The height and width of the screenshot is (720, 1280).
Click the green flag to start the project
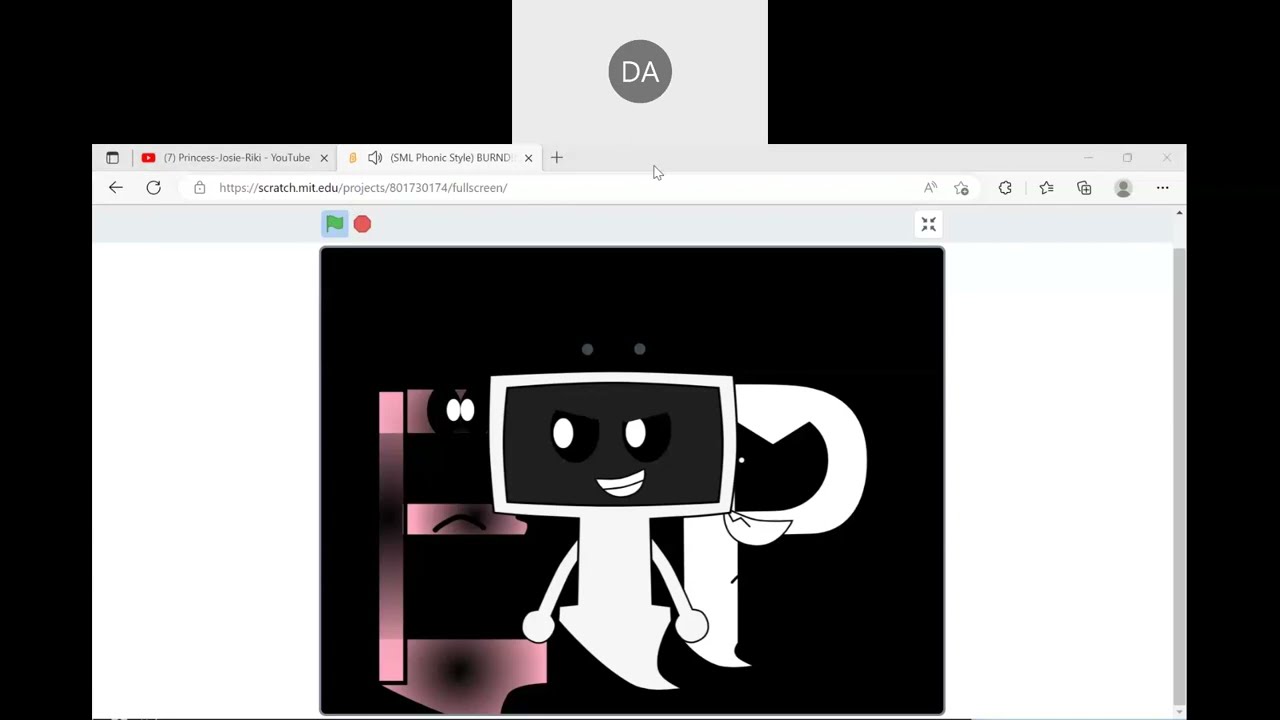(334, 224)
